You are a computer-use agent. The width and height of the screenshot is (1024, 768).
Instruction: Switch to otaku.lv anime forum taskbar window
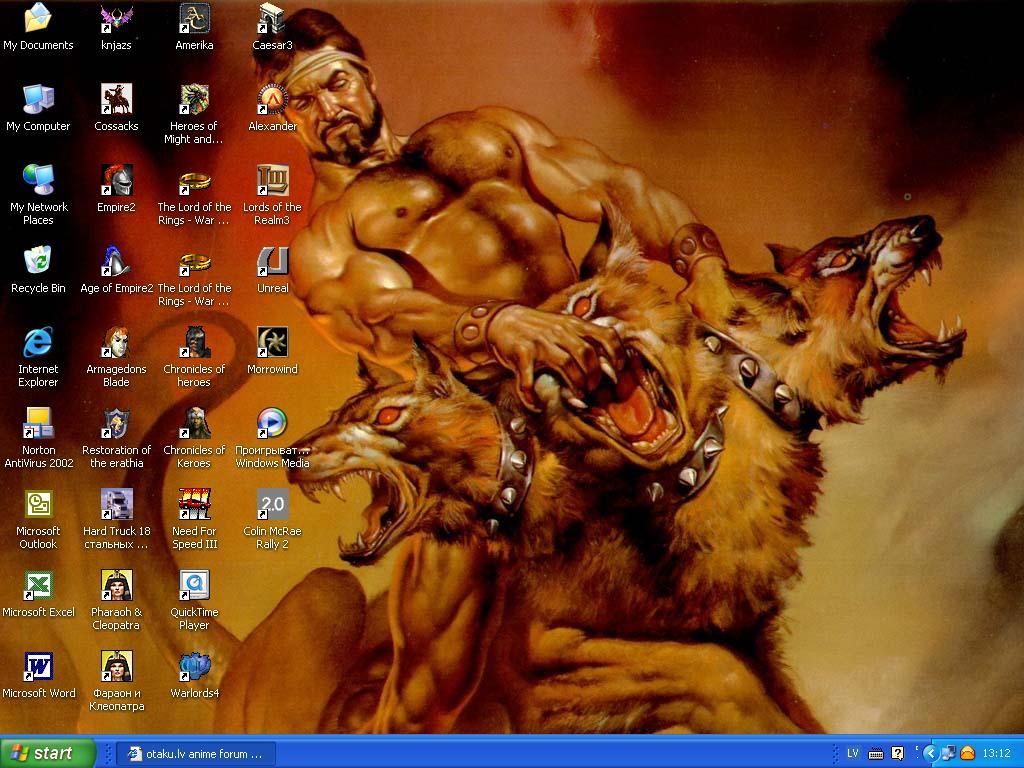pos(196,754)
